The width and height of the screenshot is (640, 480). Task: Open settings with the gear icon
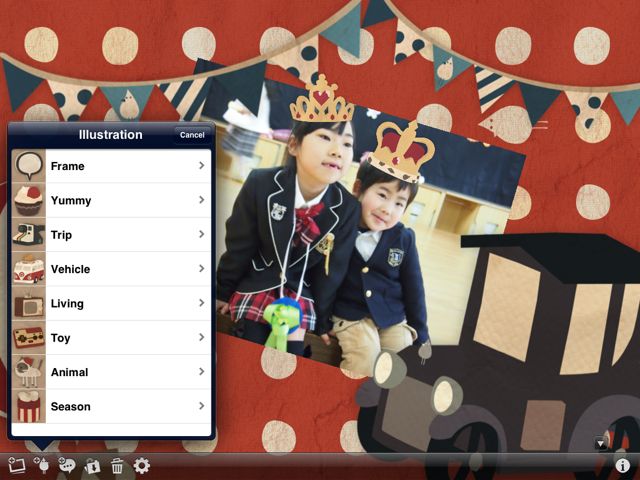tap(142, 466)
